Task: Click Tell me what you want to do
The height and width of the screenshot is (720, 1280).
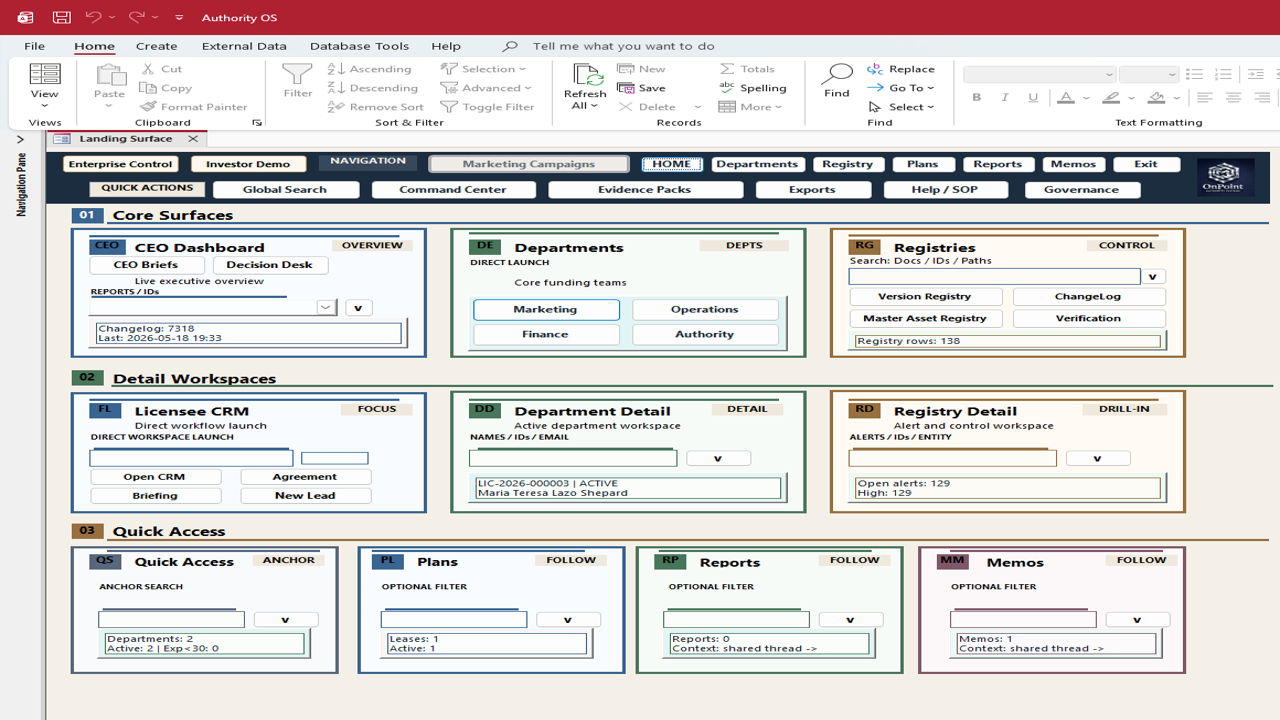Action: (624, 46)
